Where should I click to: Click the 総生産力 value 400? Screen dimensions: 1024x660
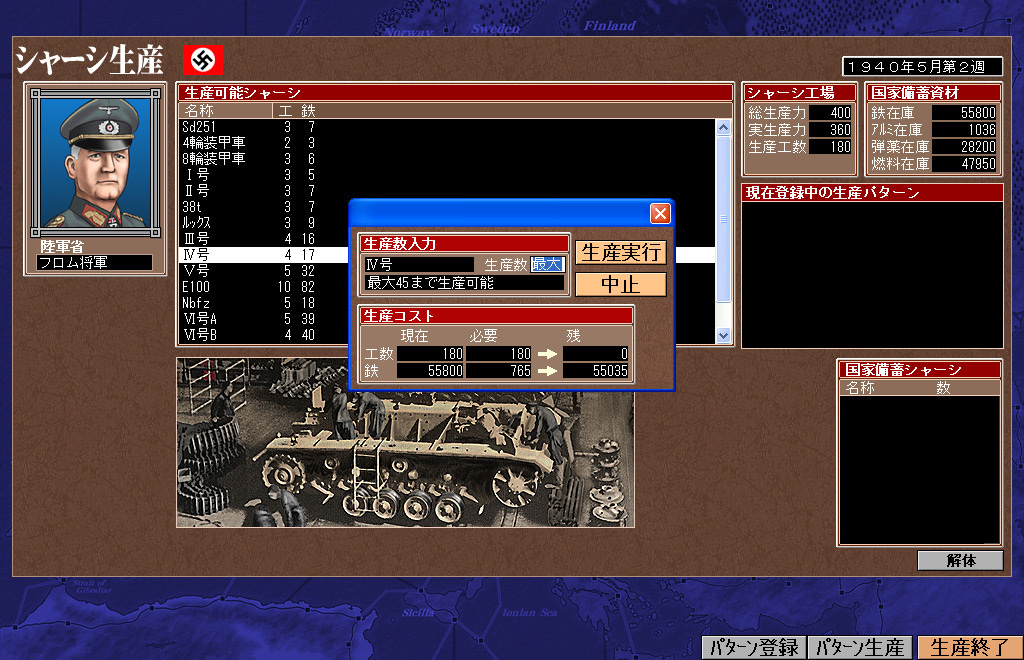coord(830,113)
